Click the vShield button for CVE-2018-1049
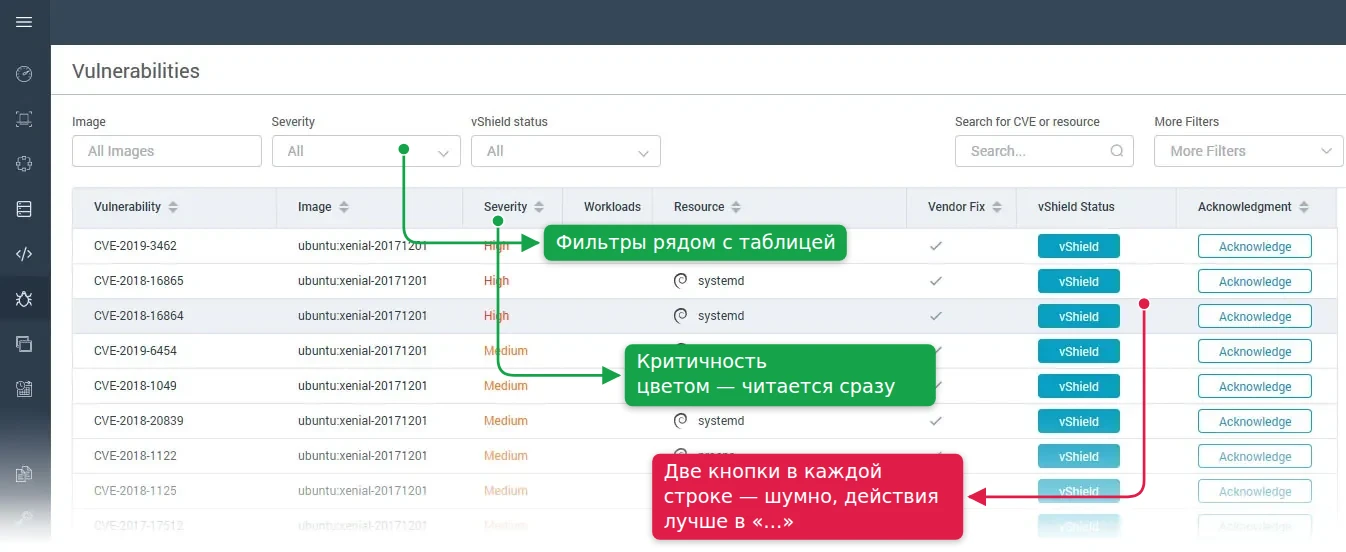Screen dimensions: 1346x552 [1079, 386]
